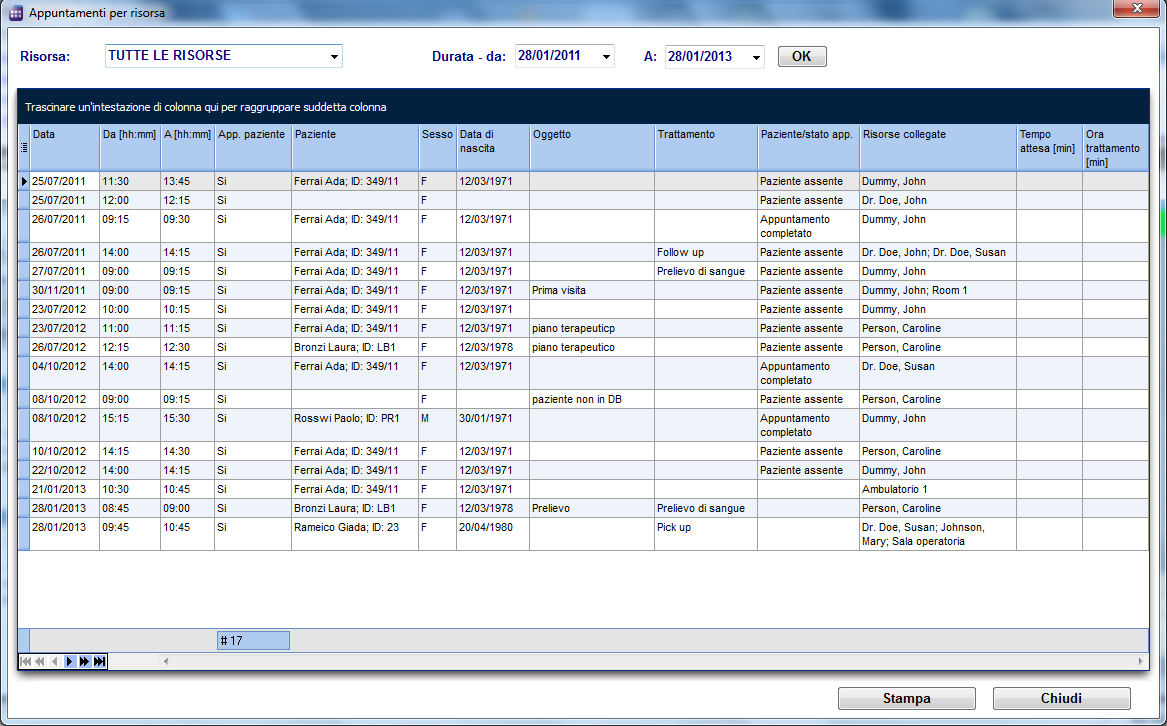Click start time cell 15:15
This screenshot has width=1167, height=726.
tap(130, 425)
